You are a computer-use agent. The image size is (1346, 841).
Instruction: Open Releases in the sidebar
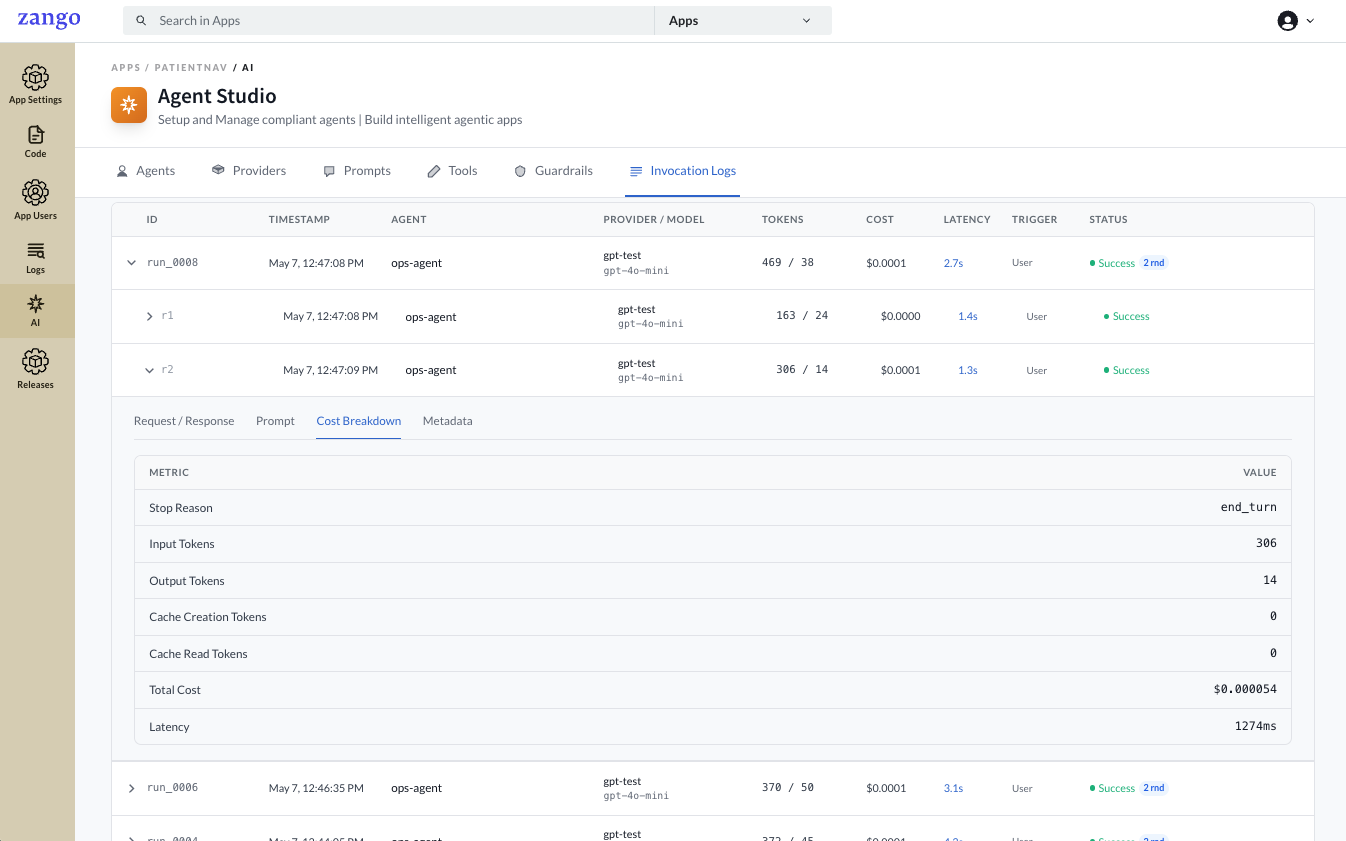36,369
